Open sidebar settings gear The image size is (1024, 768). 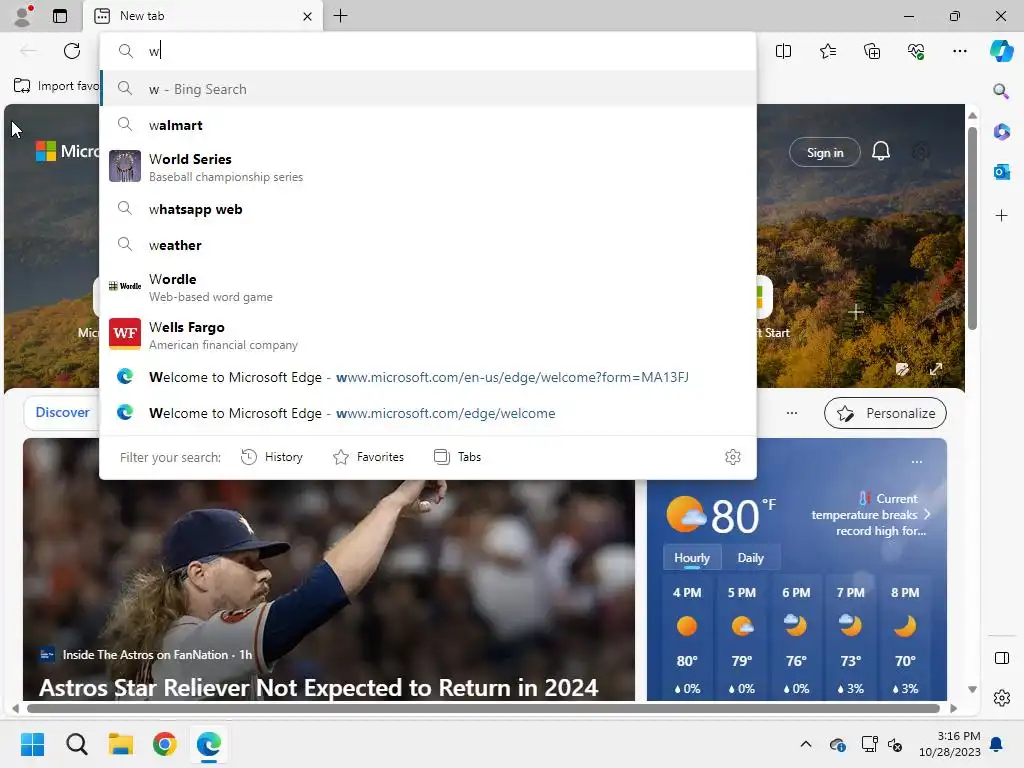click(x=1001, y=698)
